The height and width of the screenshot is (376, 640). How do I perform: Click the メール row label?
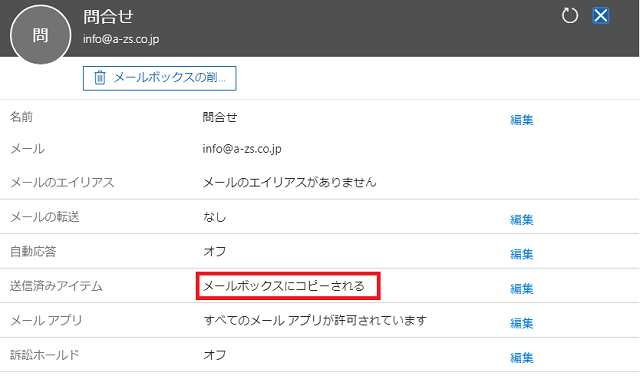point(27,149)
